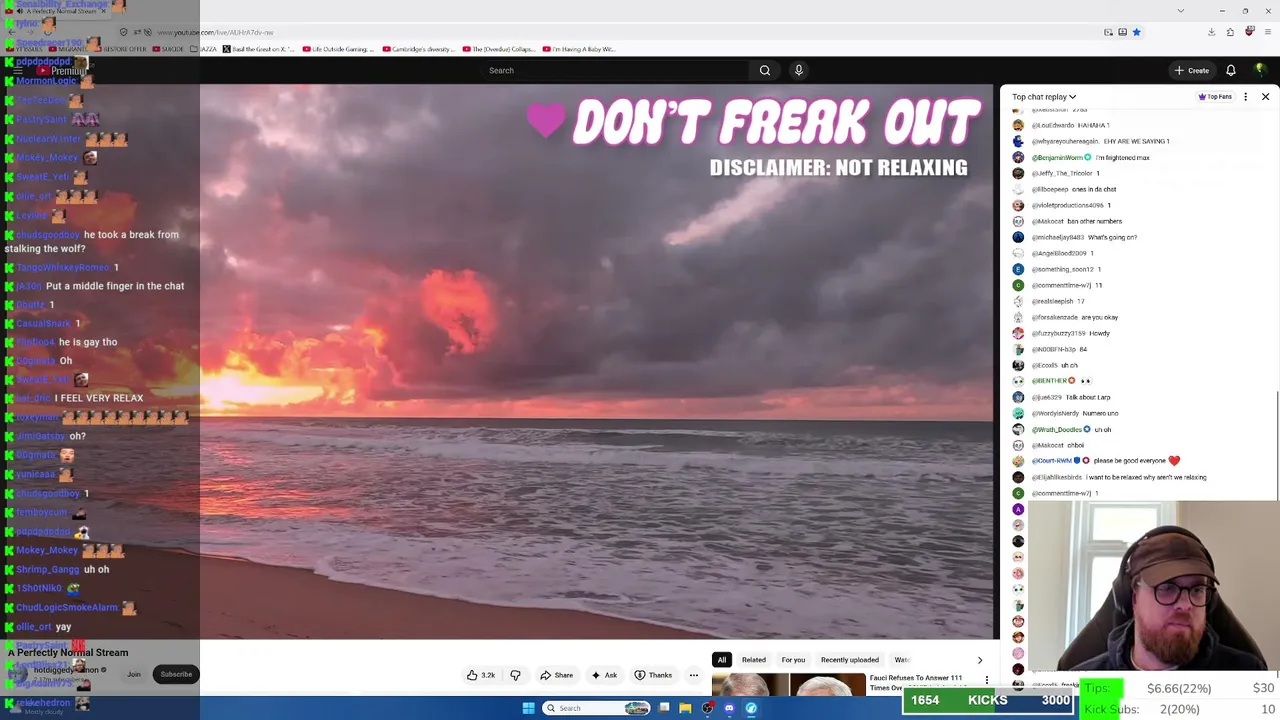Toggle the browser bookmark star
The height and width of the screenshot is (720, 1280).
tap(1136, 32)
